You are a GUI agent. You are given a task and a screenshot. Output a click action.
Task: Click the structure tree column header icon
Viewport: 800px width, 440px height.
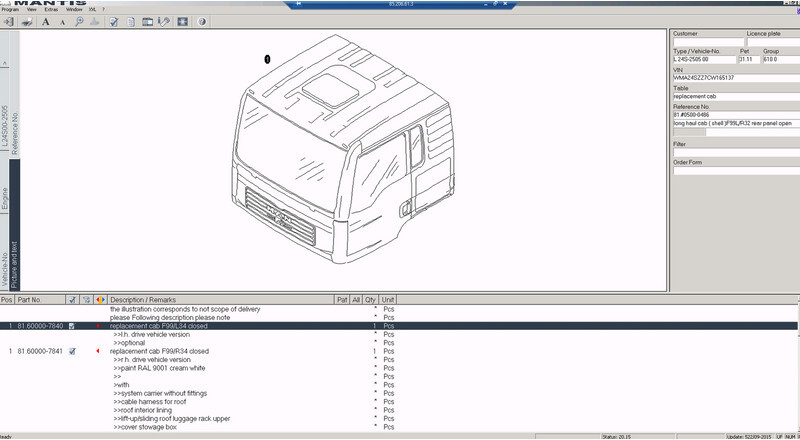point(87,300)
